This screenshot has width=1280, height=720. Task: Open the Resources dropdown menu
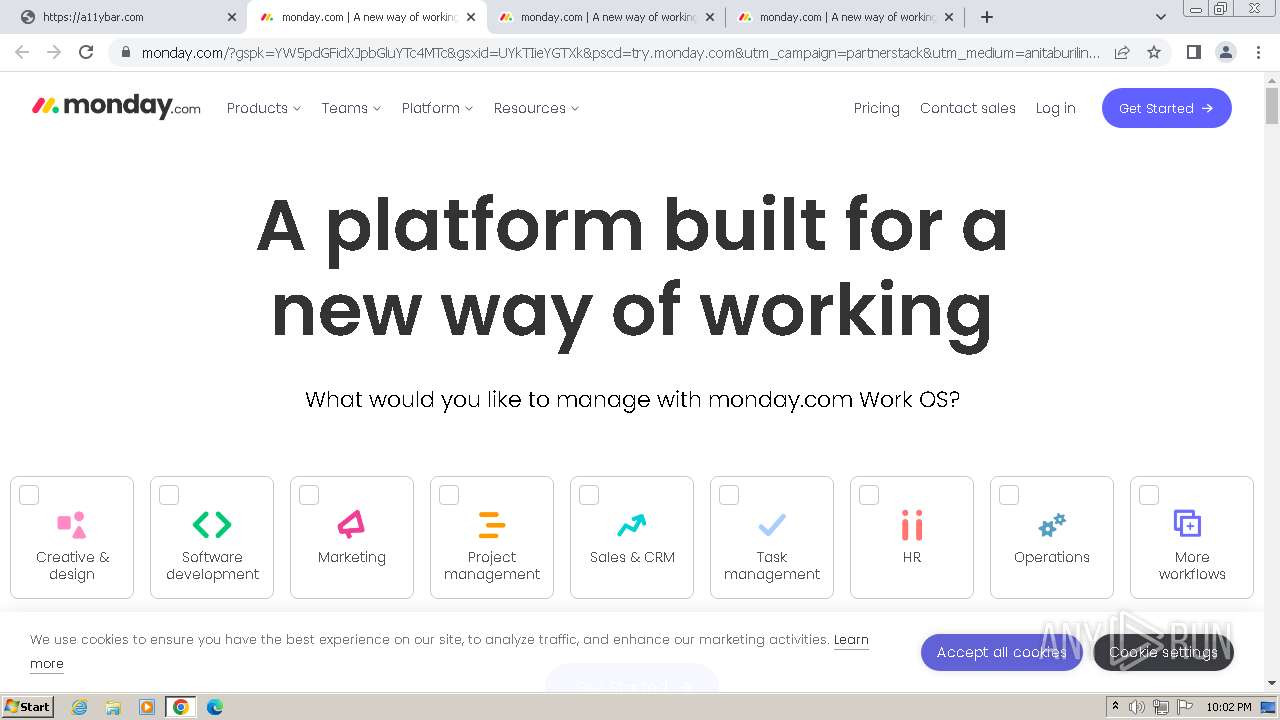(536, 108)
